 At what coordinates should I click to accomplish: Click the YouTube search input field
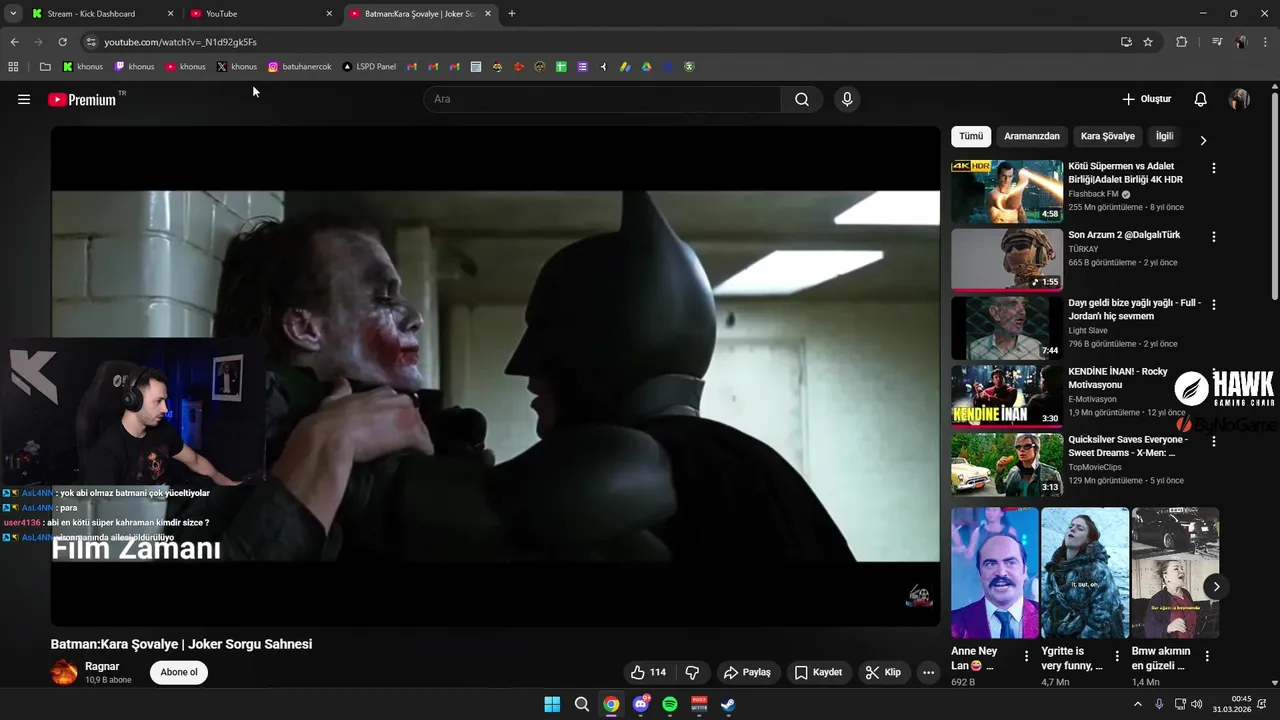click(602, 99)
